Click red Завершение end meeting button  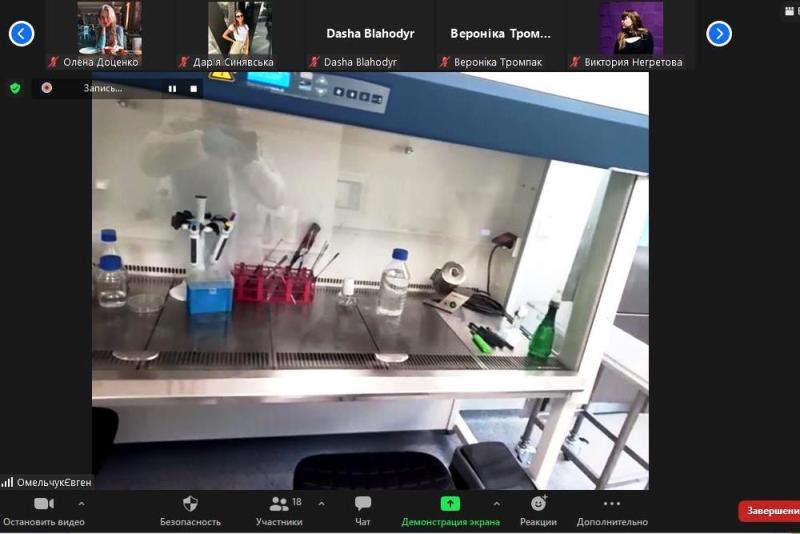769,511
